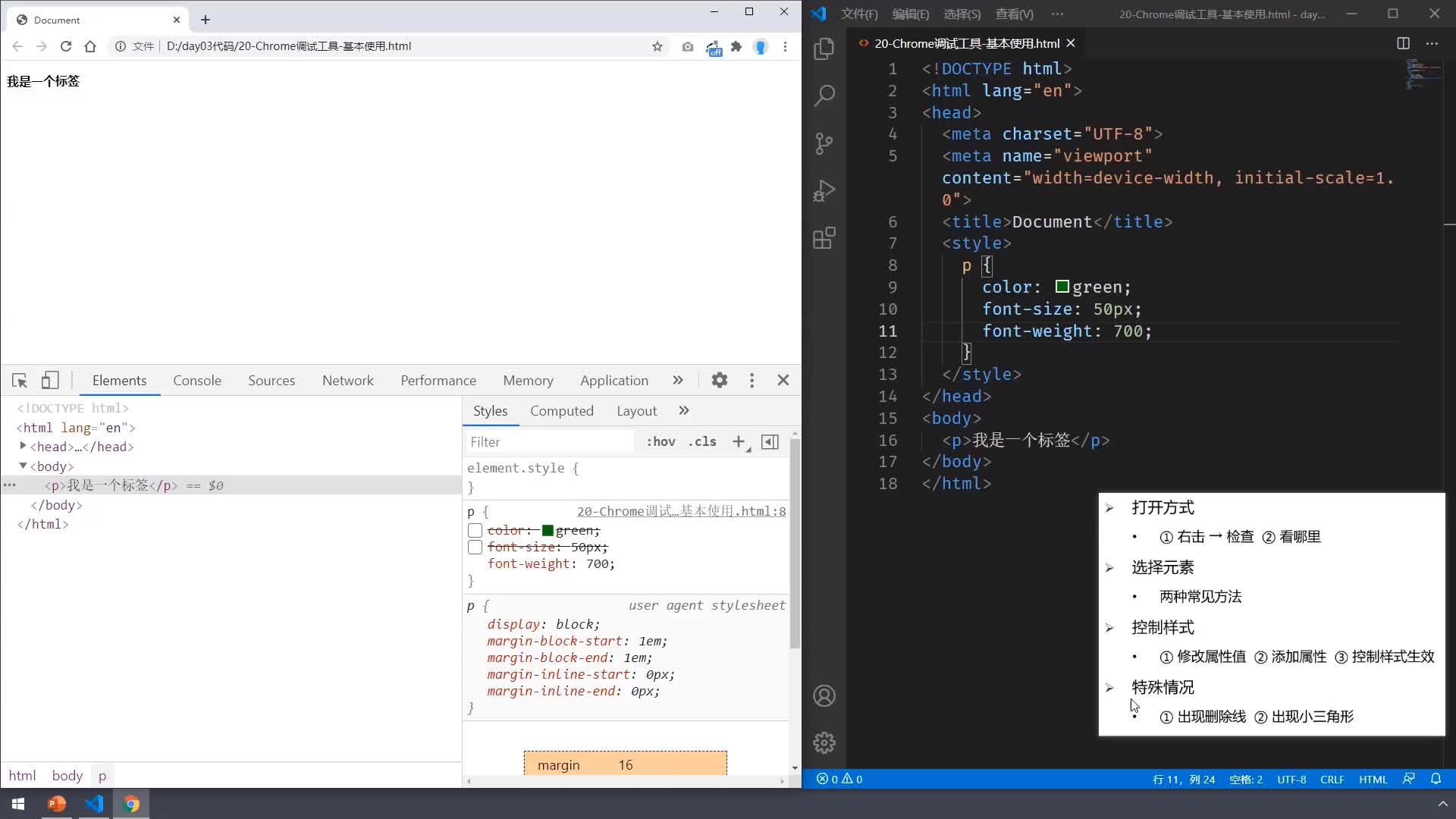This screenshot has width=1456, height=819.
Task: Open VS Code editor more actions menu
Action: point(1432,43)
